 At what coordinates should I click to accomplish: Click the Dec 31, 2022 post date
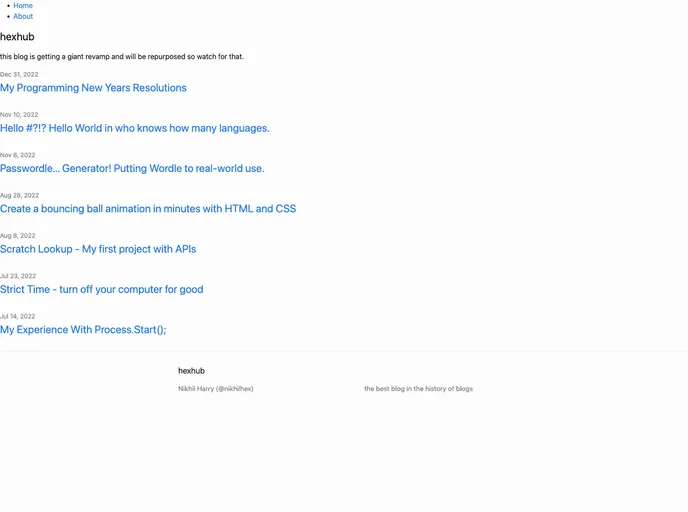click(x=19, y=75)
